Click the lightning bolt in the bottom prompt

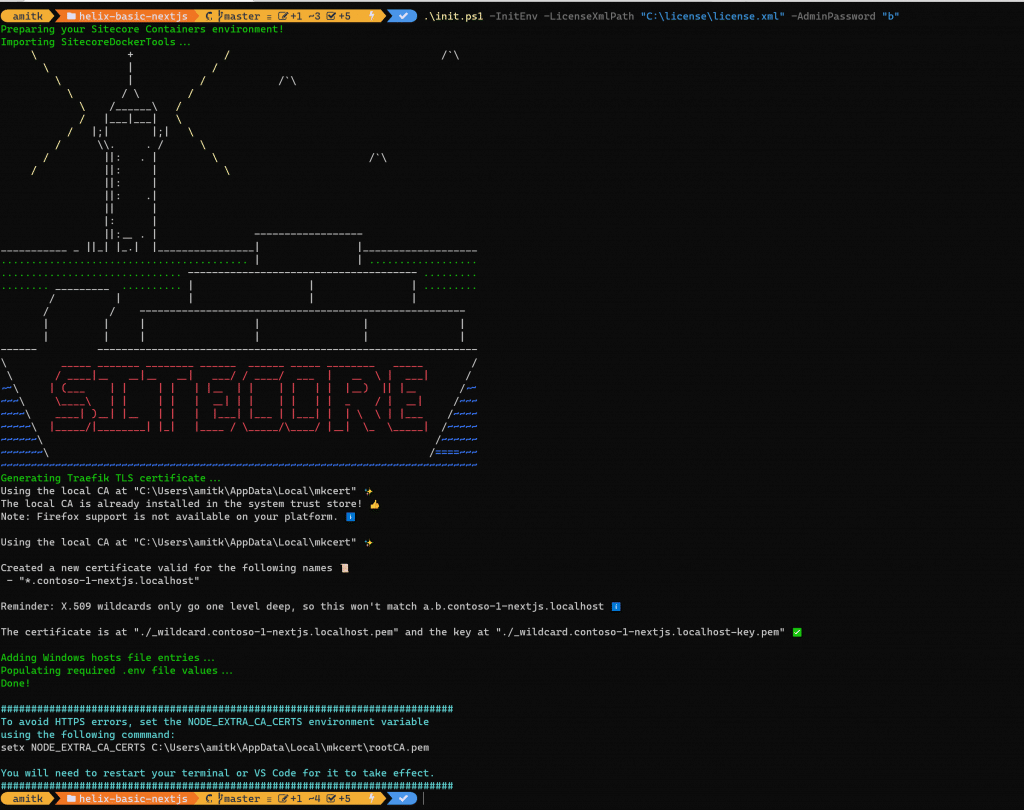click(372, 799)
